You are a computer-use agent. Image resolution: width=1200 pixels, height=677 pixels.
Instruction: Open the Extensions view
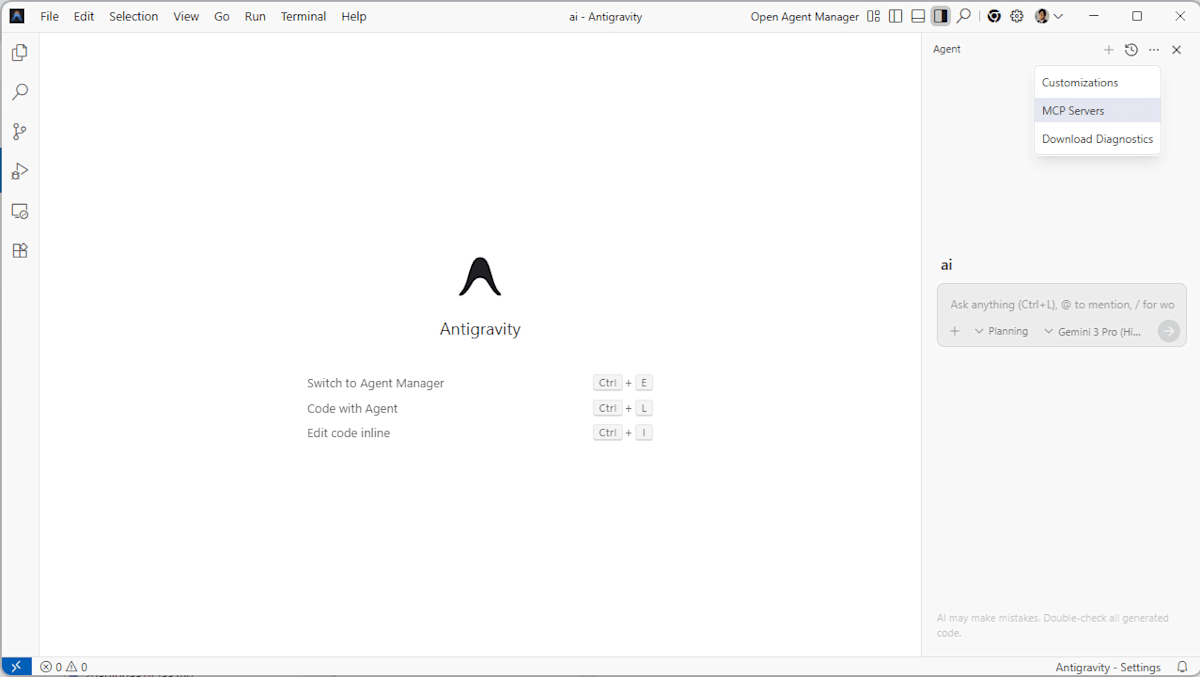[x=19, y=251]
